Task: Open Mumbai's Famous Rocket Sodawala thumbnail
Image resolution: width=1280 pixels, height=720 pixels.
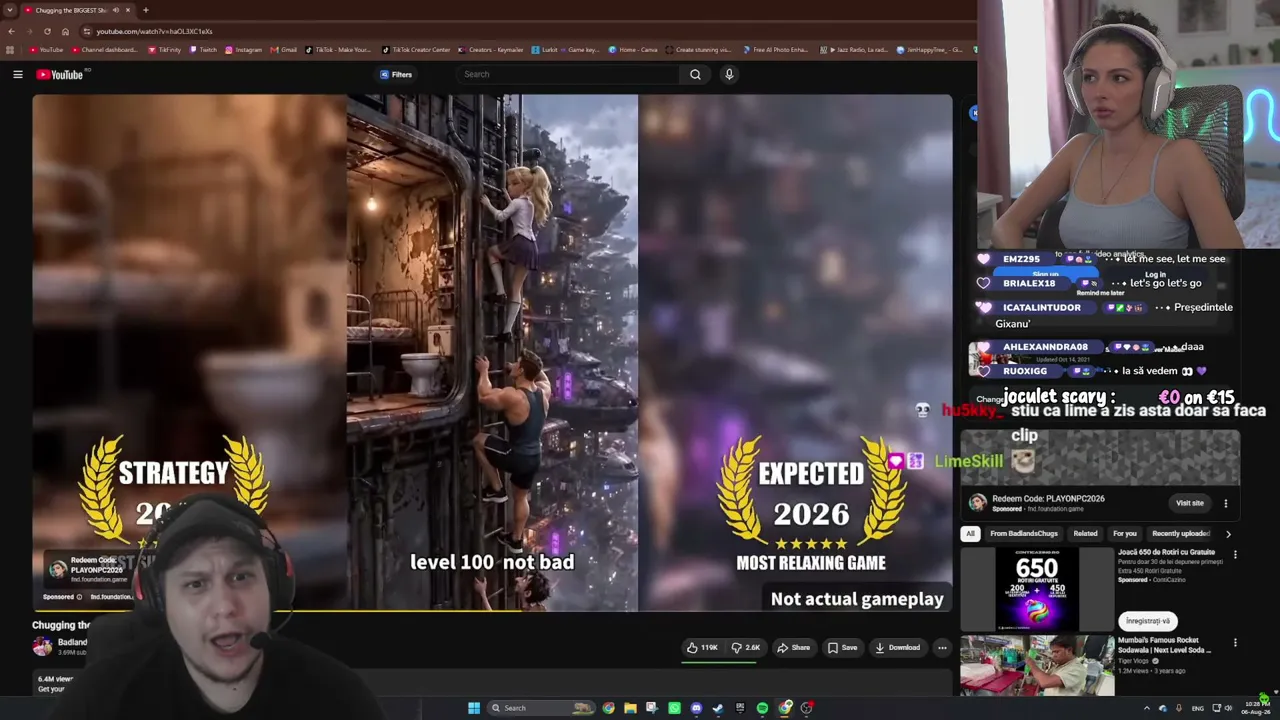Action: 1037,666
